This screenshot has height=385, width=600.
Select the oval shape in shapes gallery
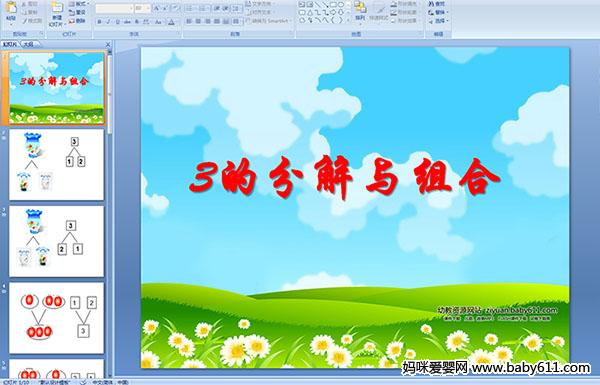(x=341, y=5)
